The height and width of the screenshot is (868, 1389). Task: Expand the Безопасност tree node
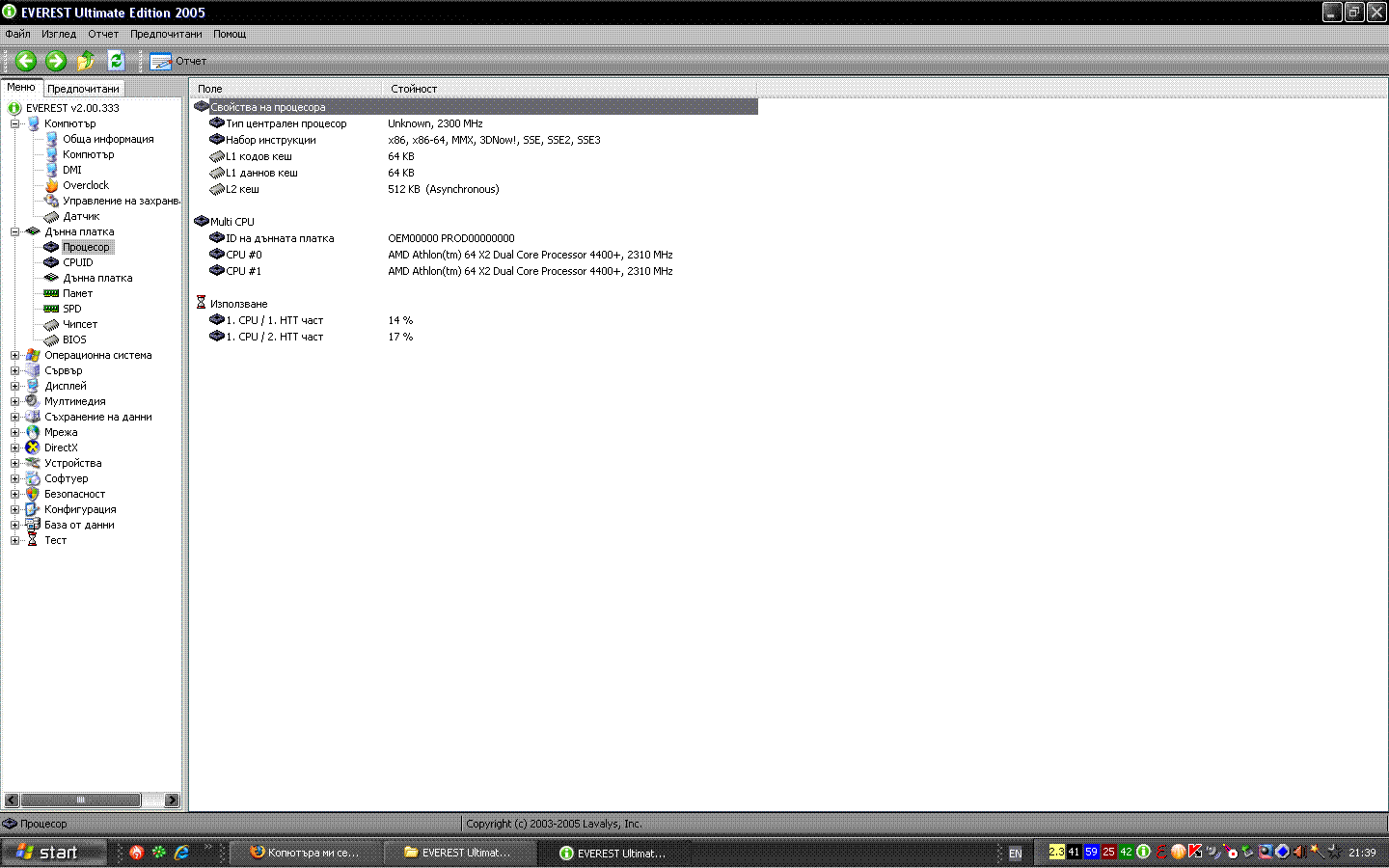point(15,494)
